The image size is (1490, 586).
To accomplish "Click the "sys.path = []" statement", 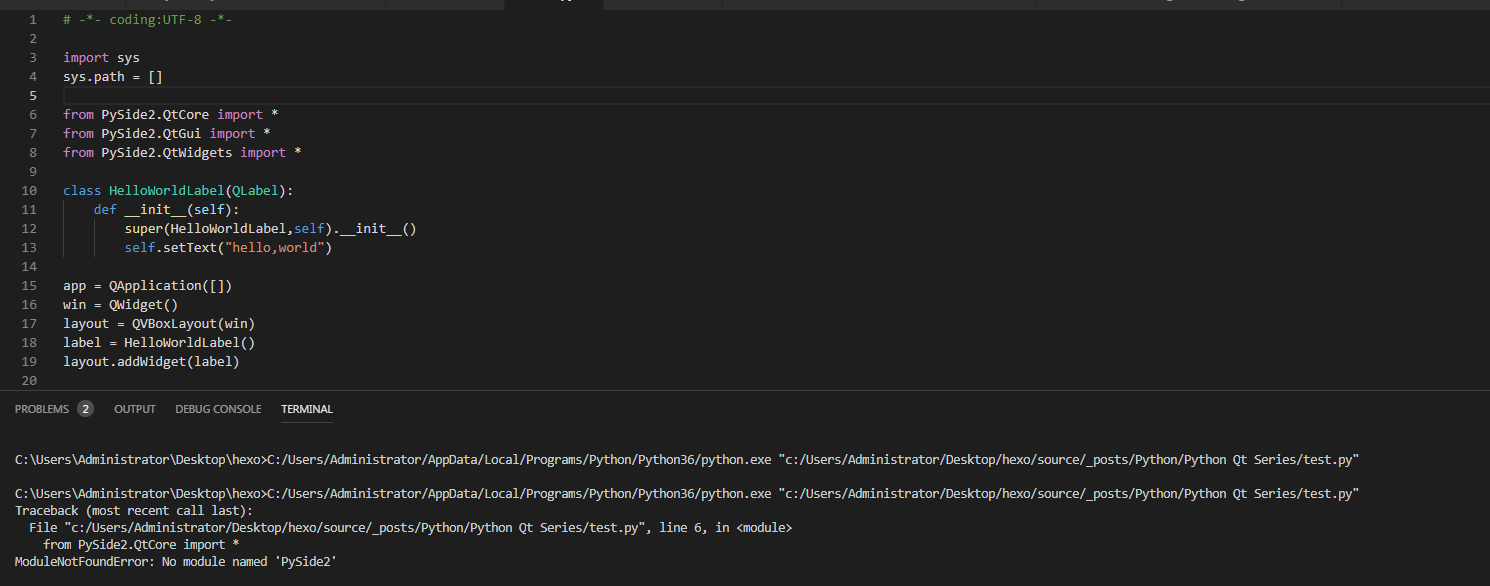I will coord(112,76).
